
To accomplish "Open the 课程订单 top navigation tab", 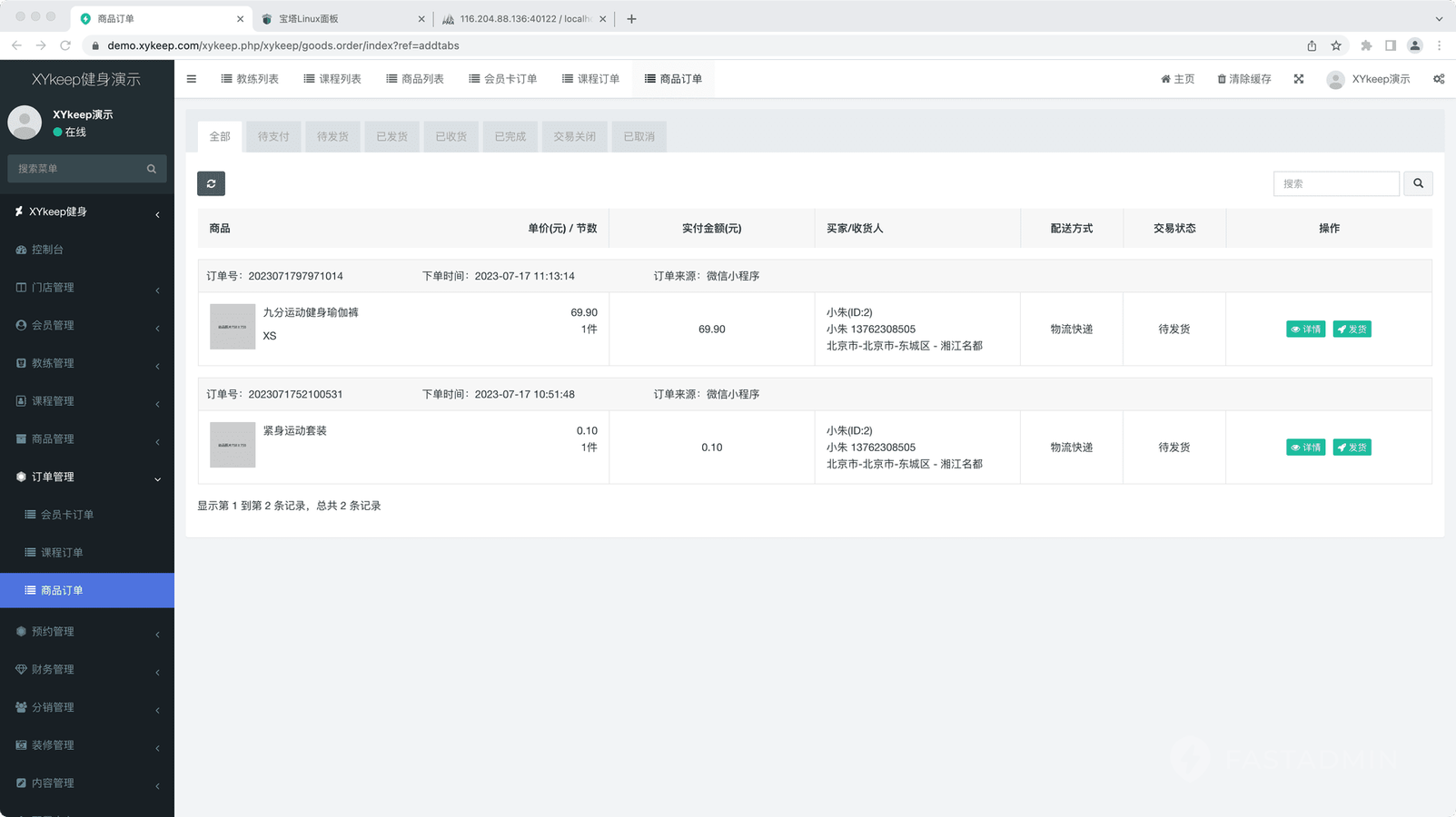I will tap(590, 79).
